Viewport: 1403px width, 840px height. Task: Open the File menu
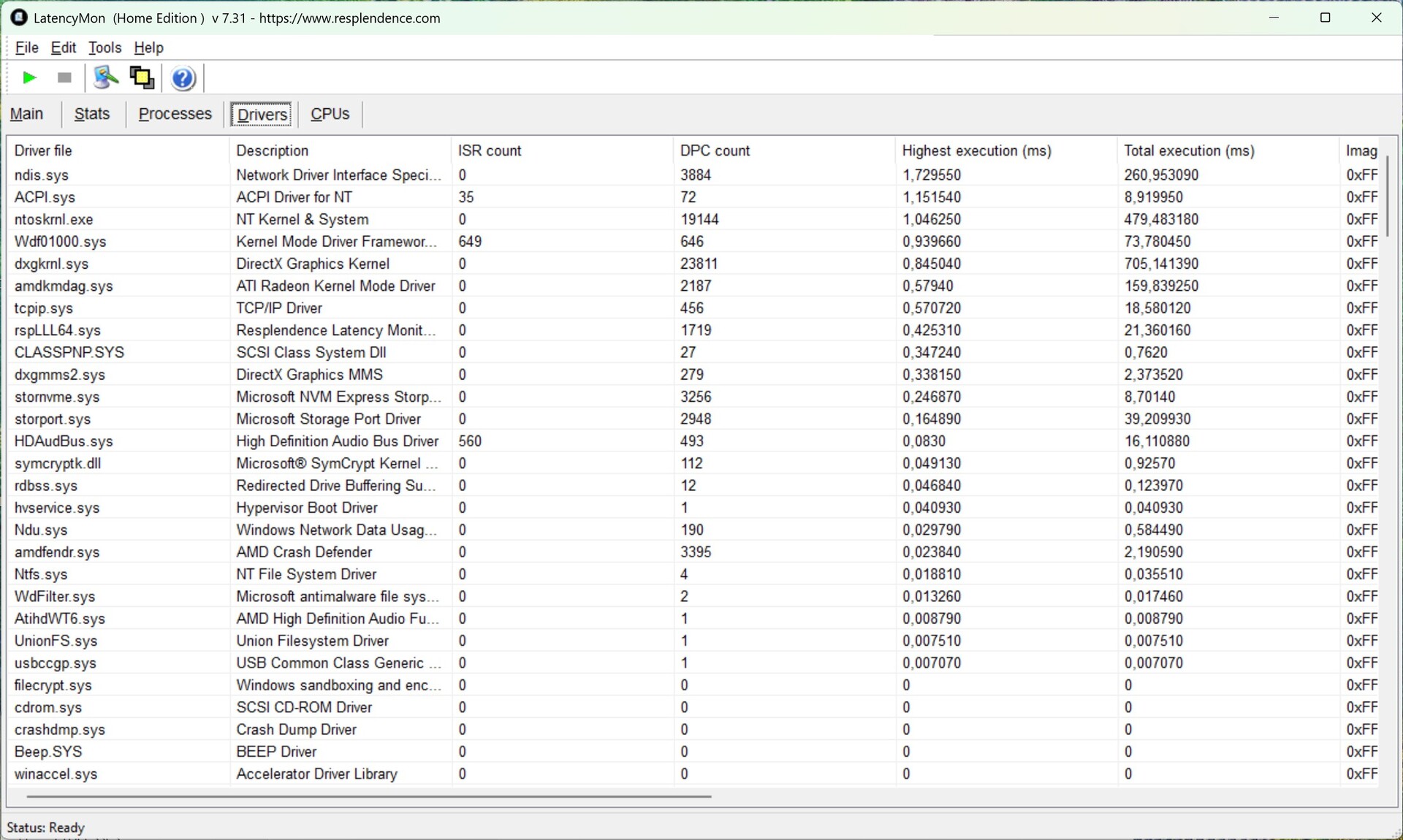click(26, 47)
